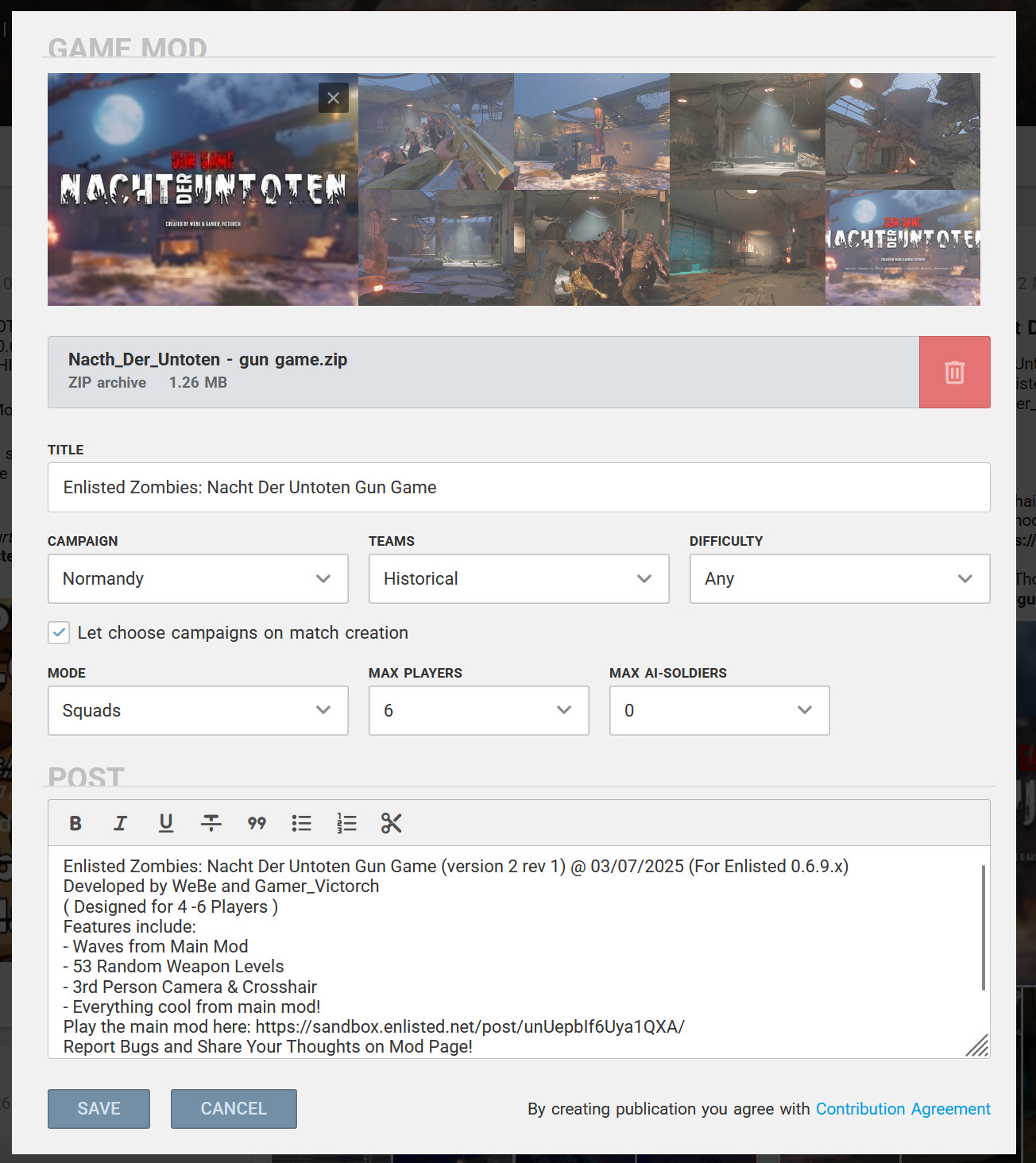Image resolution: width=1036 pixels, height=1163 pixels.
Task: Insert a block quote in the post
Action: click(x=257, y=823)
